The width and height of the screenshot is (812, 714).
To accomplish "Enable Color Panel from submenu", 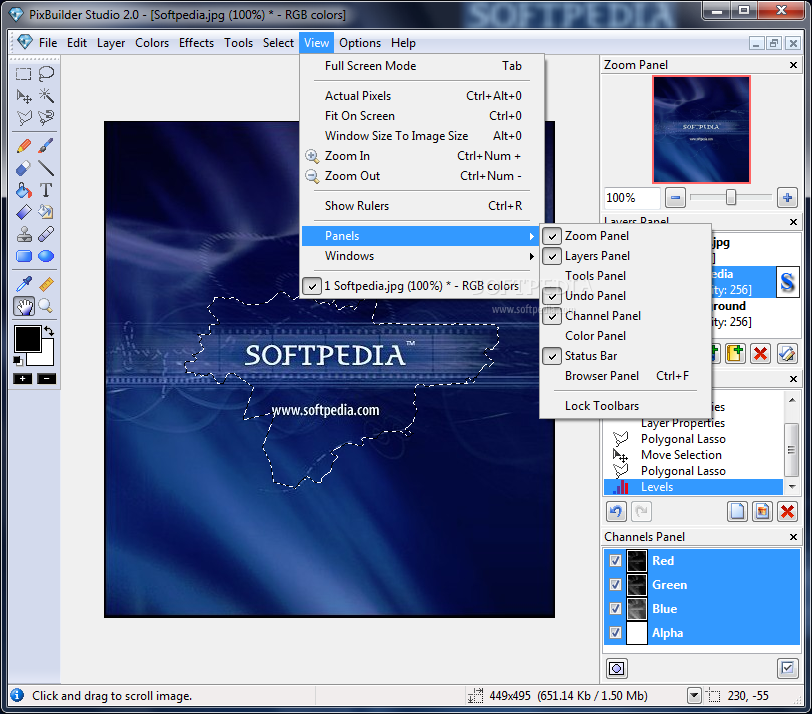I will coord(625,336).
